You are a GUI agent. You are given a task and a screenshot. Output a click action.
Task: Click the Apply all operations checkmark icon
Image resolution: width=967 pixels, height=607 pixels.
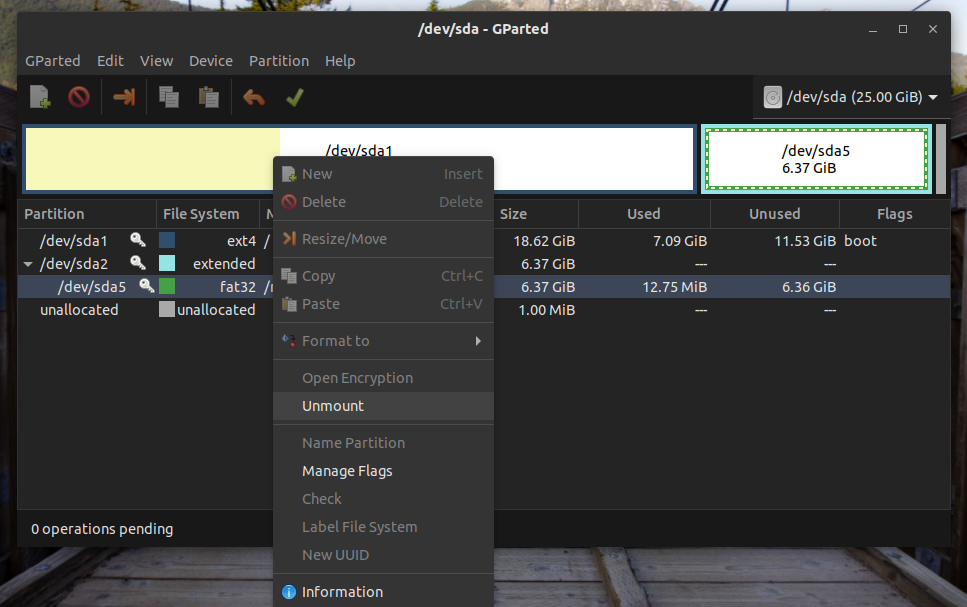[295, 97]
